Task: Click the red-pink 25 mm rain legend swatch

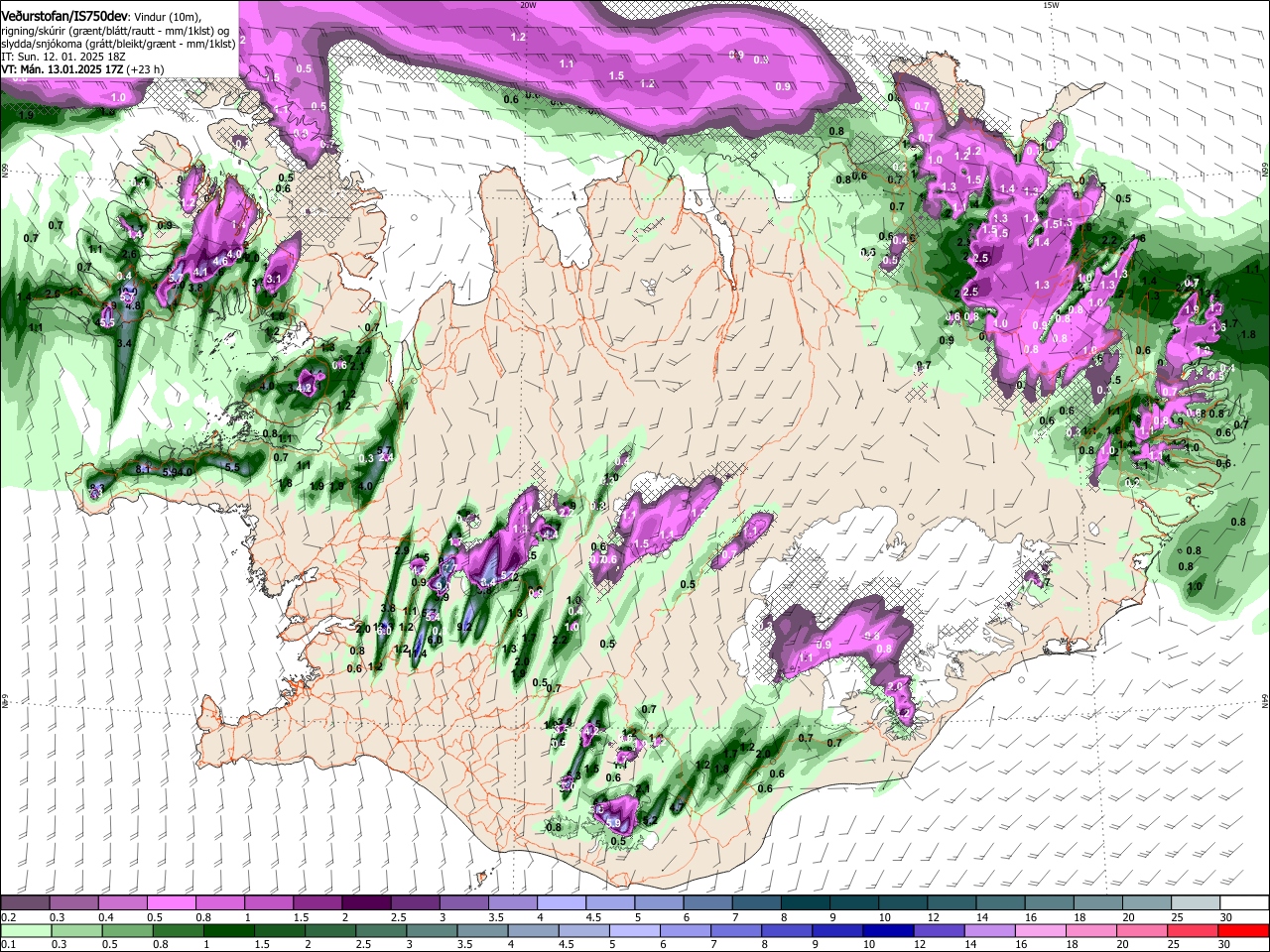Action: click(x=1191, y=930)
